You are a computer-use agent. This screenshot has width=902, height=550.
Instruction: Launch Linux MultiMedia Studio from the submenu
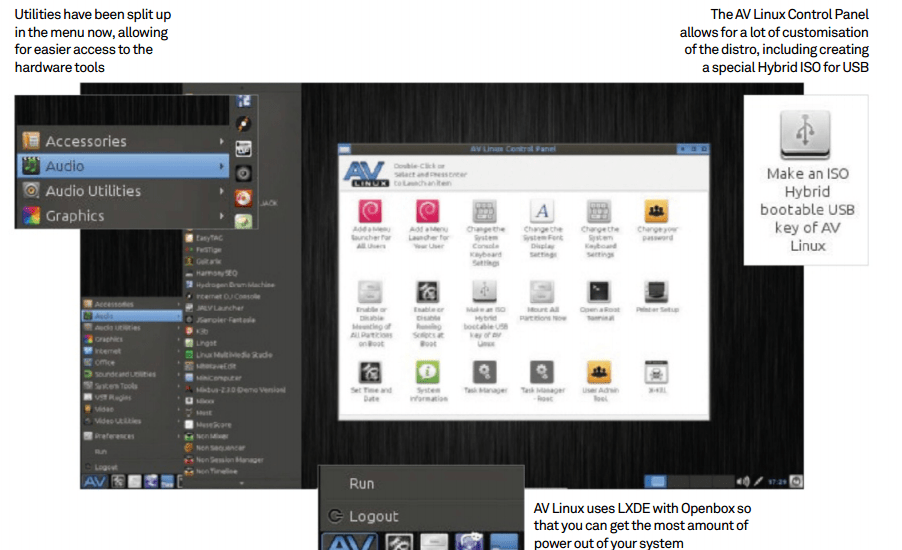pos(242,355)
